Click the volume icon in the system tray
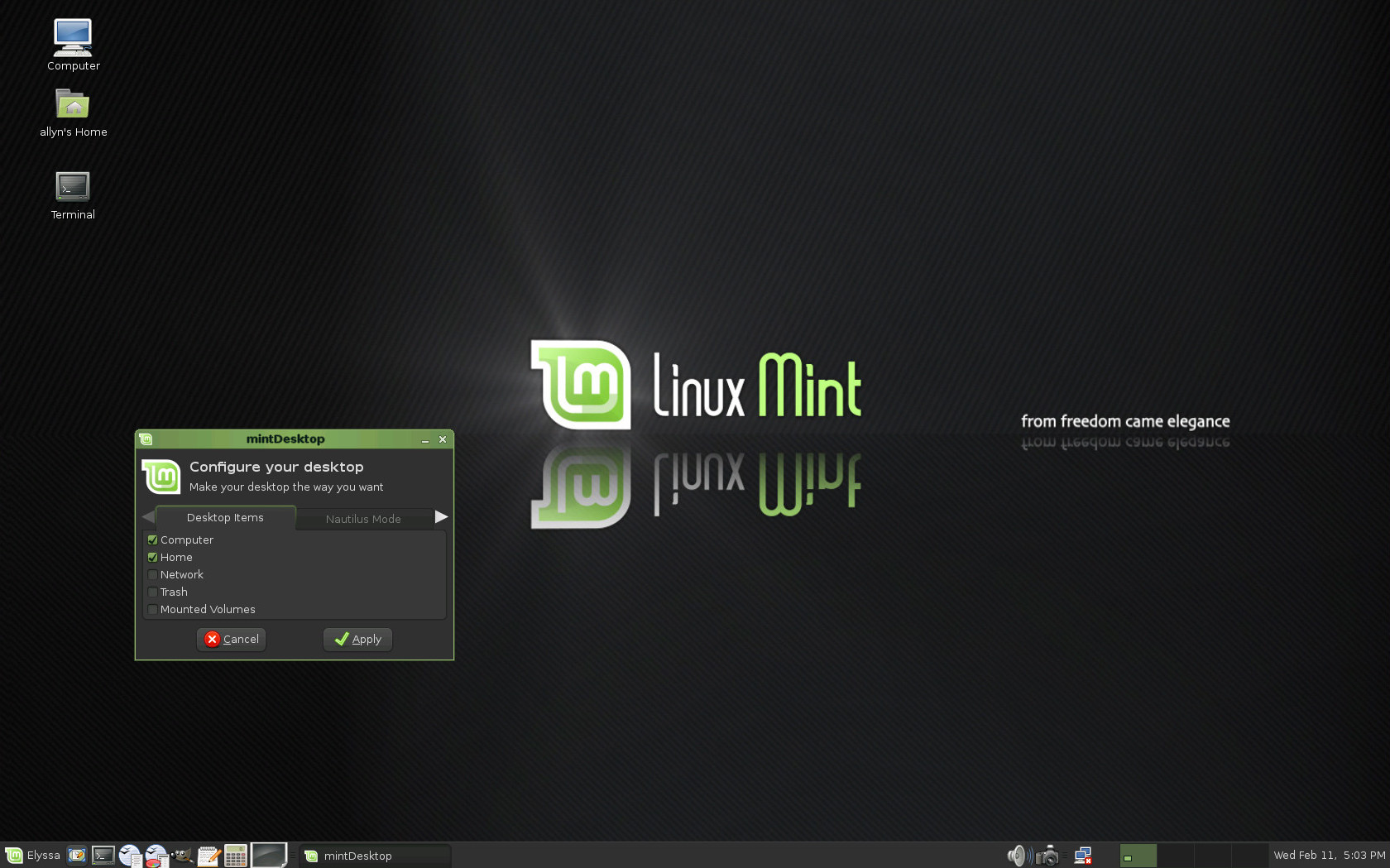1390x868 pixels. point(1018,856)
